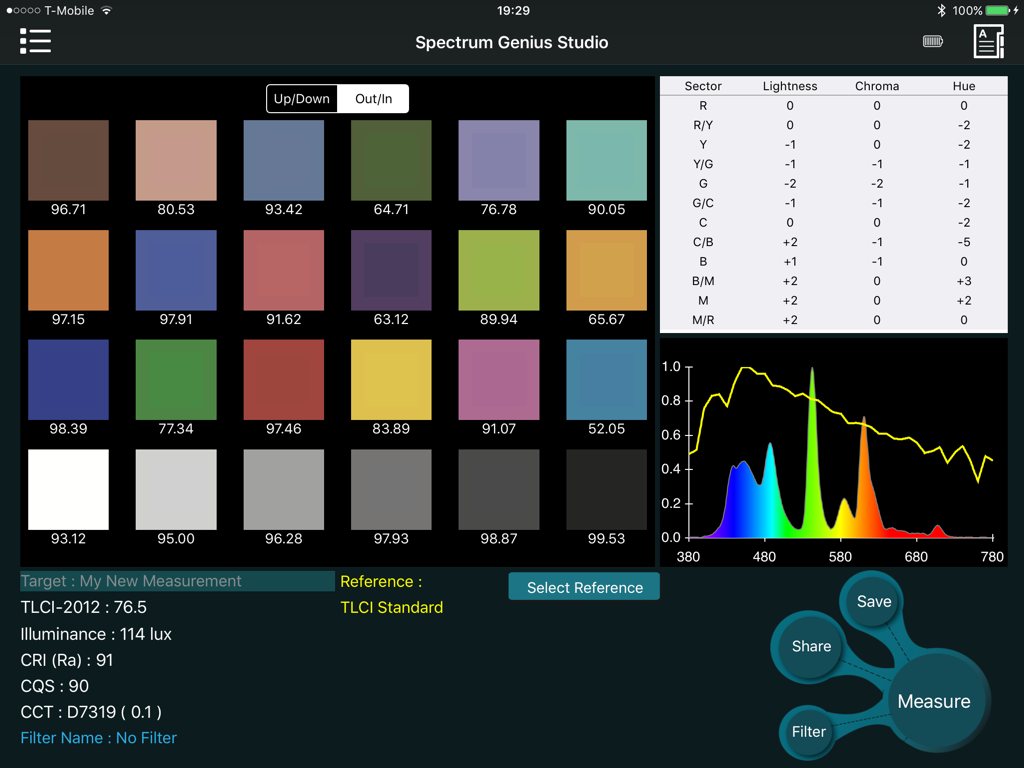Tap the green swatch labeled 77.34
This screenshot has width=1024, height=768.
pos(176,379)
